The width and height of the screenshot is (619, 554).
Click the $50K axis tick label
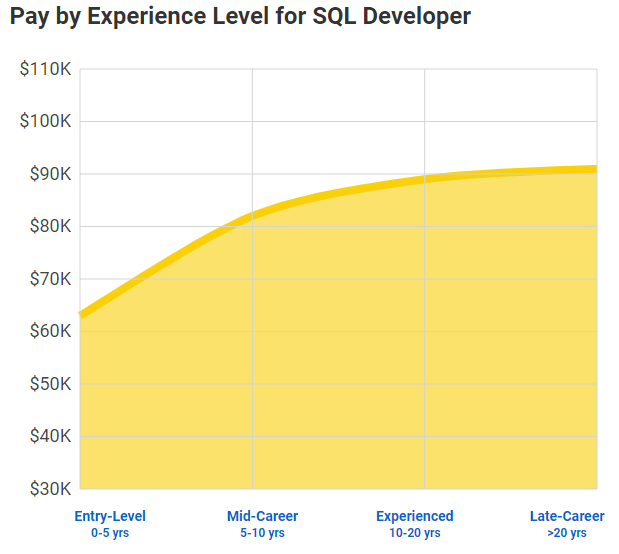point(48,384)
